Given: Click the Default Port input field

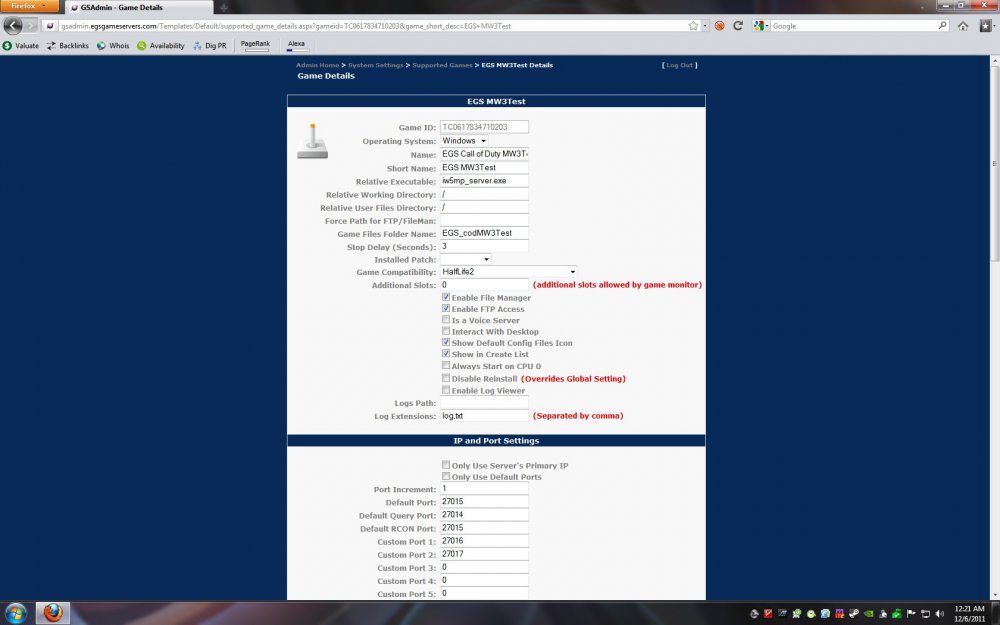Looking at the screenshot, I should point(484,502).
